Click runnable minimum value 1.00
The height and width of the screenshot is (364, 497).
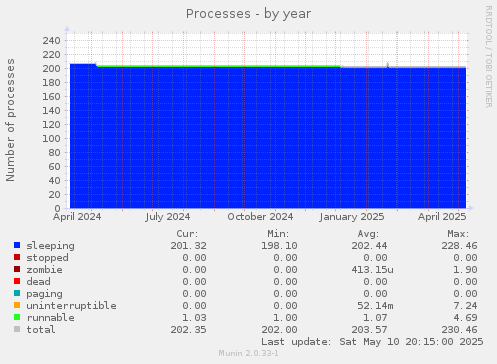click(285, 318)
